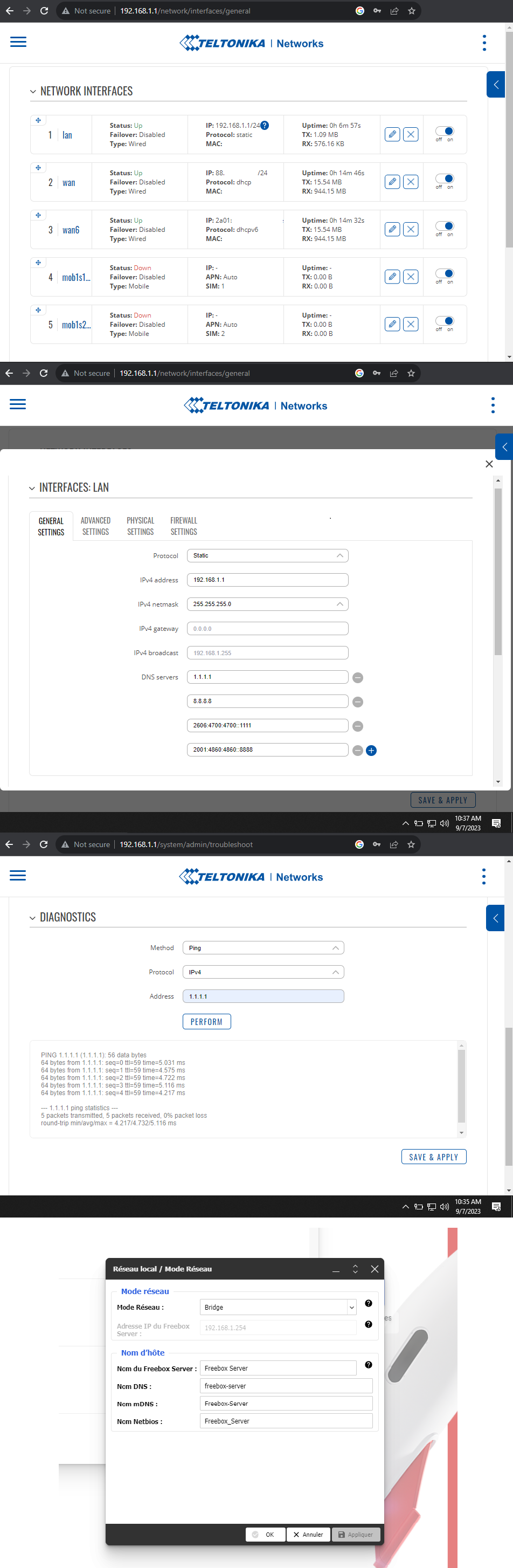This screenshot has height=1568, width=513.
Task: Switch to the Advanced Settings tab
Action: pyautogui.click(x=95, y=526)
